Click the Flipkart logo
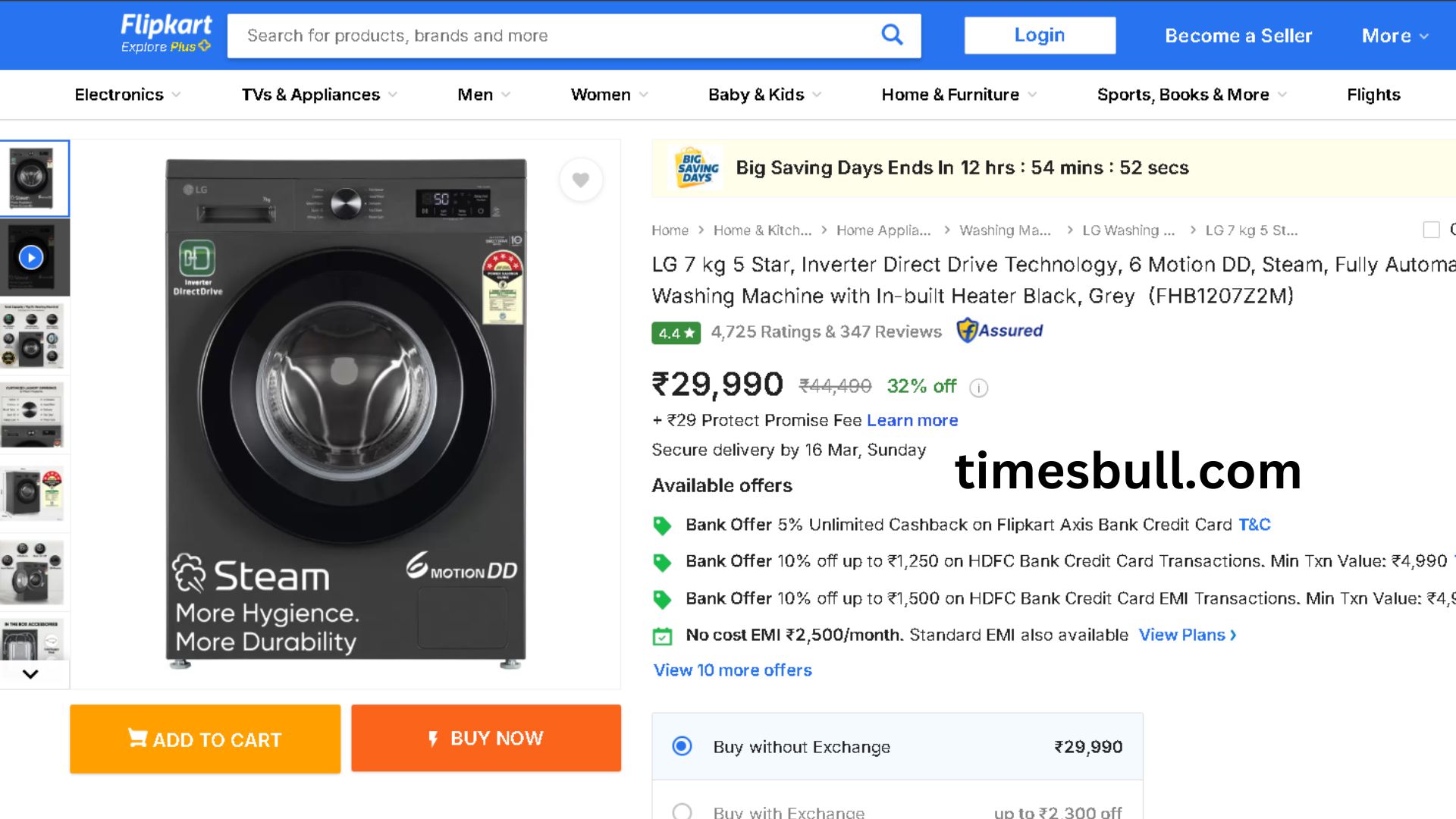Image resolution: width=1456 pixels, height=819 pixels. [x=166, y=25]
